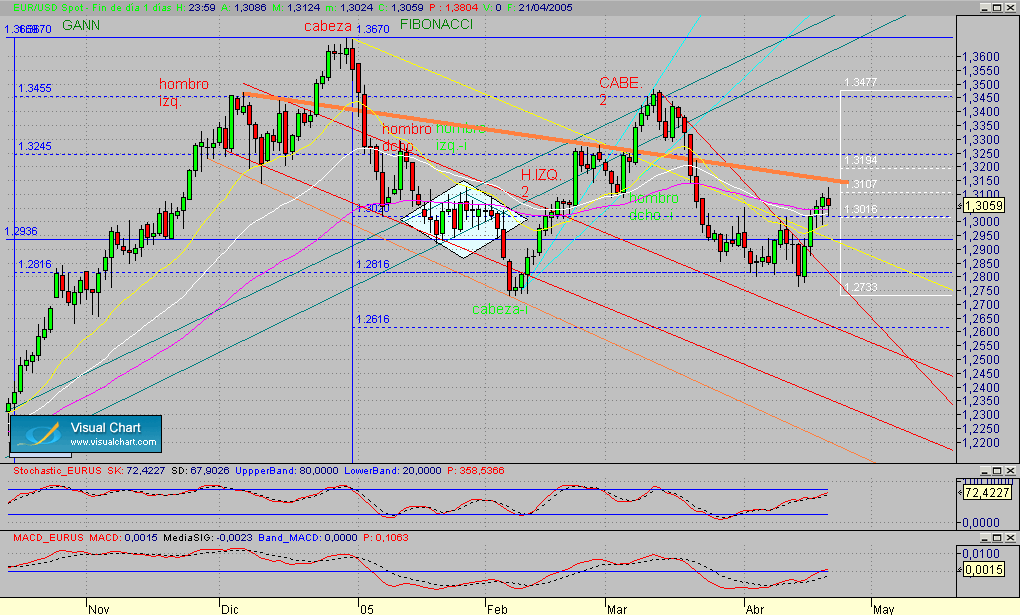Minimize the main EUR/USD chart window
Viewport: 1020px width, 615px height.
coord(985,8)
